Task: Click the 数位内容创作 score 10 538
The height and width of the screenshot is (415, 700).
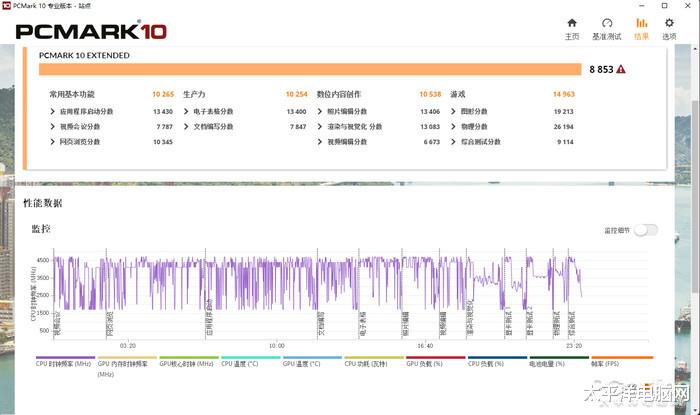Action: pos(430,94)
